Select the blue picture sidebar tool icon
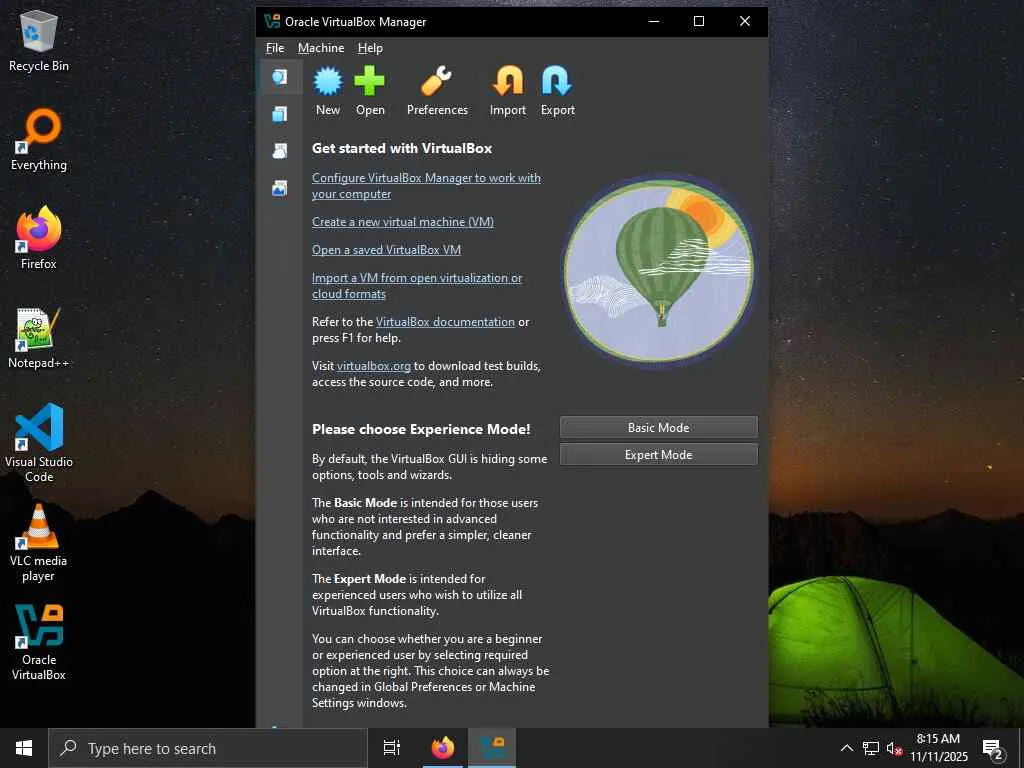1024x768 pixels. pos(280,189)
